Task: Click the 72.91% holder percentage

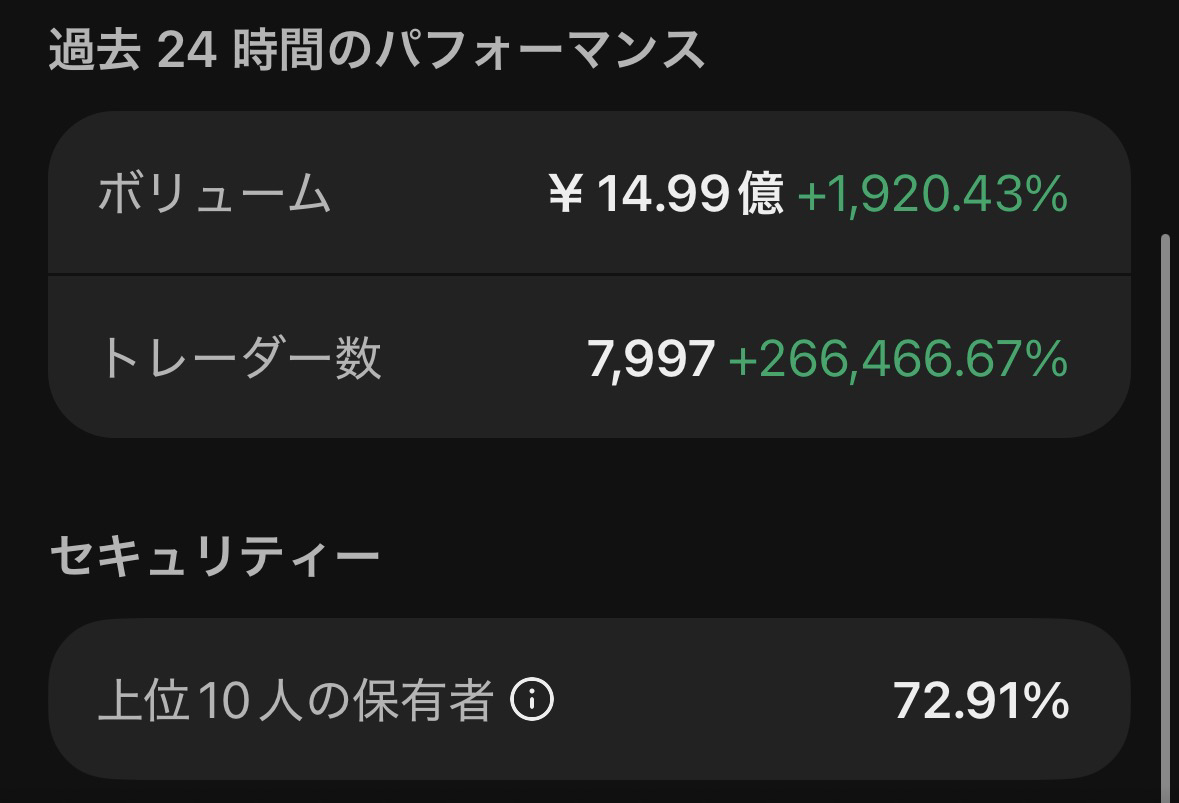Action: [981, 701]
